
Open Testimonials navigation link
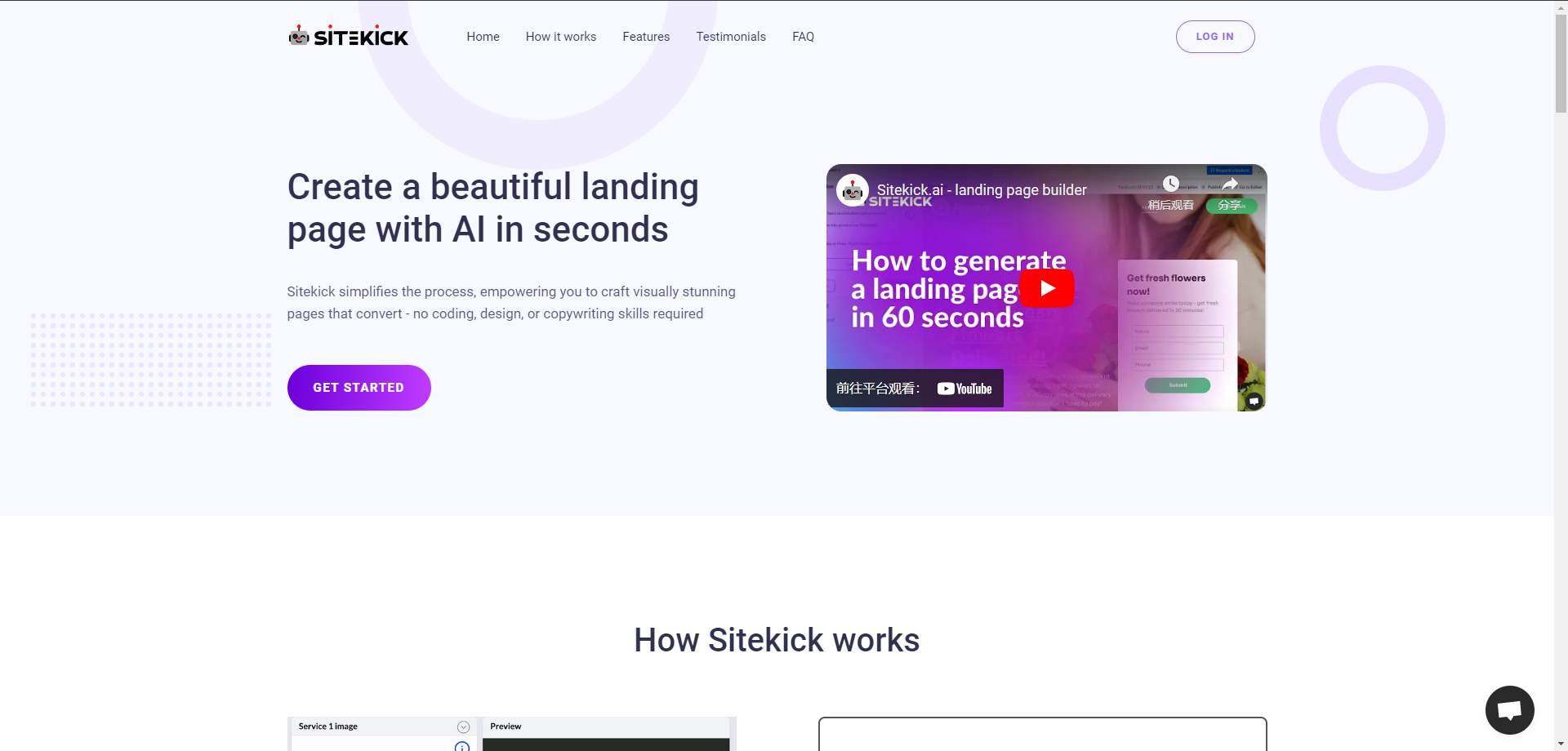coord(731,37)
